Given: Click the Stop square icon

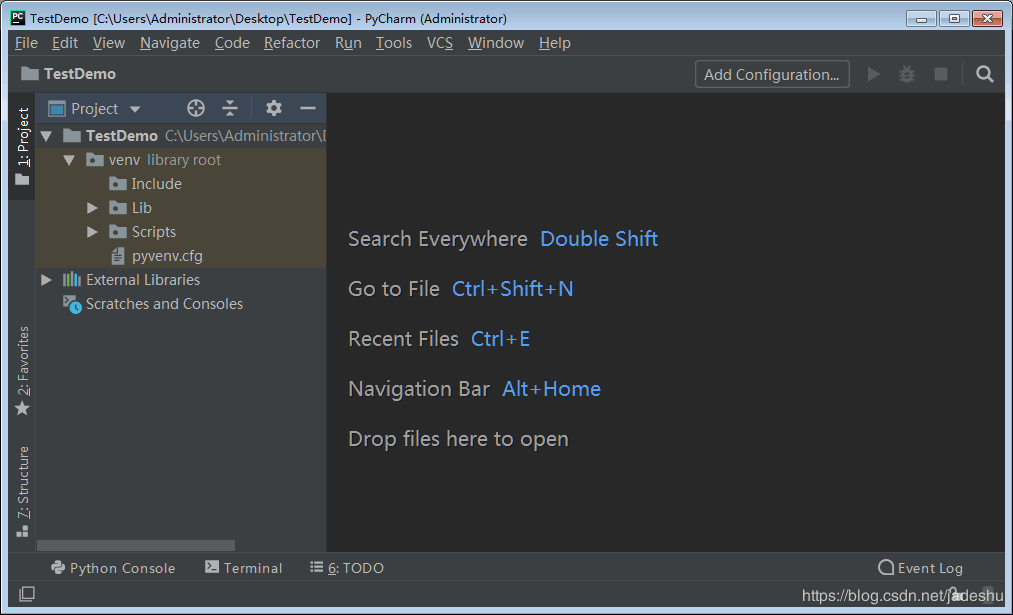Looking at the screenshot, I should tap(940, 74).
